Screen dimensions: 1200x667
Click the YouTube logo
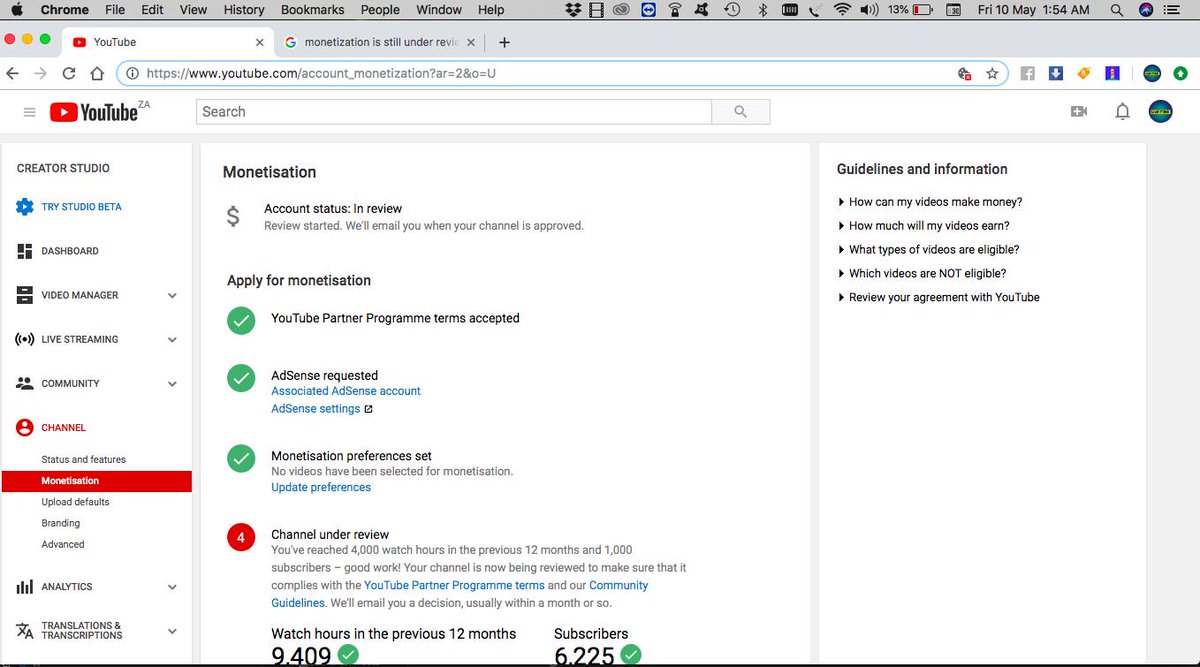pyautogui.click(x=94, y=112)
